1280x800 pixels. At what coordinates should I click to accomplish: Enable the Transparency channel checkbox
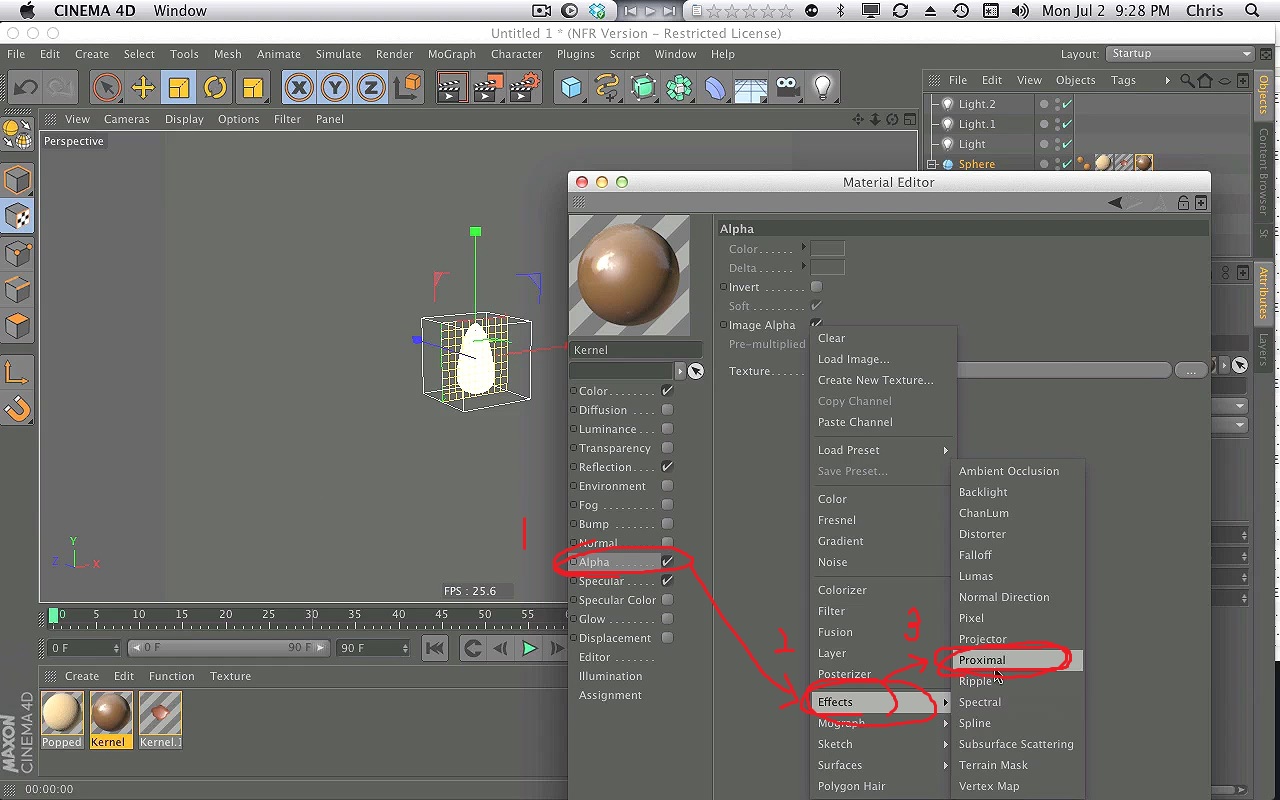(667, 448)
